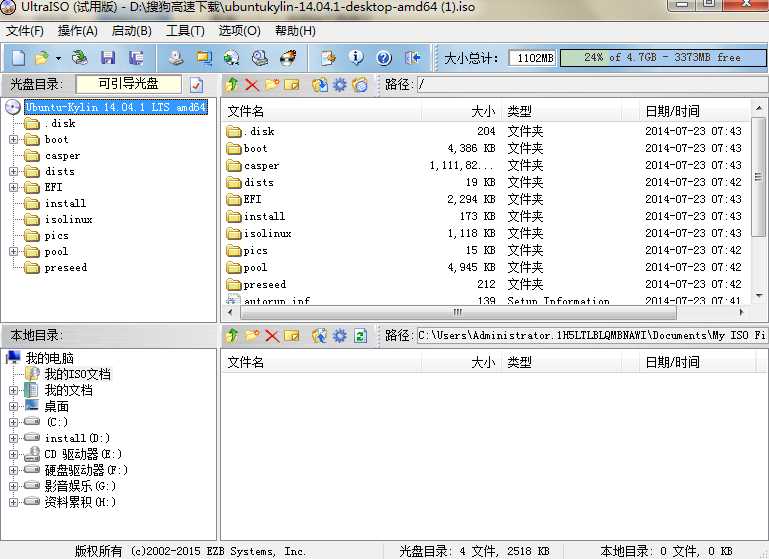Click the Set boot file disc icon
Screen dimensions: 769x559
coord(360,85)
